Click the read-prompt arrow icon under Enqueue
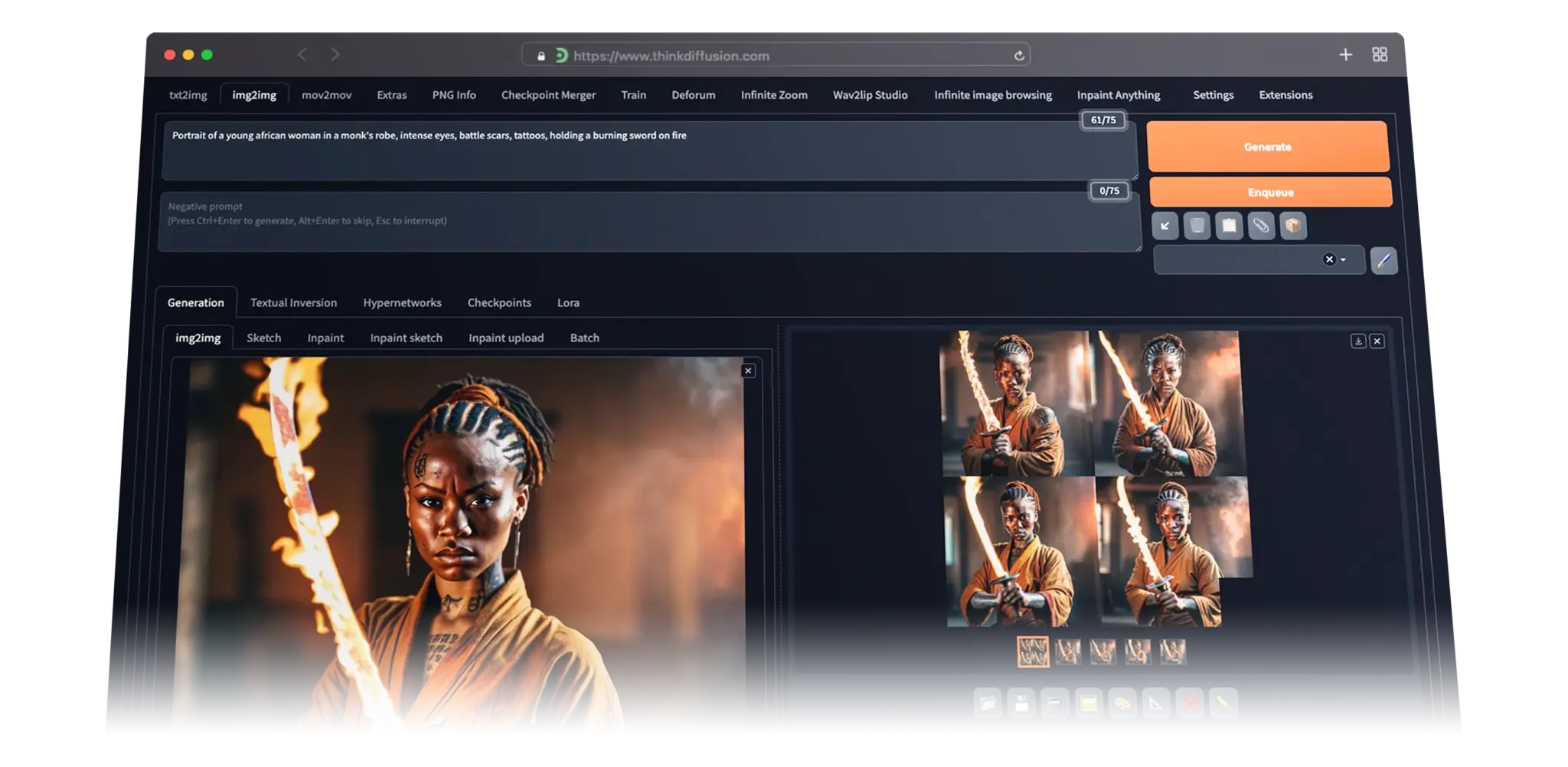Viewport: 1568px width, 767px height. 1165,226
